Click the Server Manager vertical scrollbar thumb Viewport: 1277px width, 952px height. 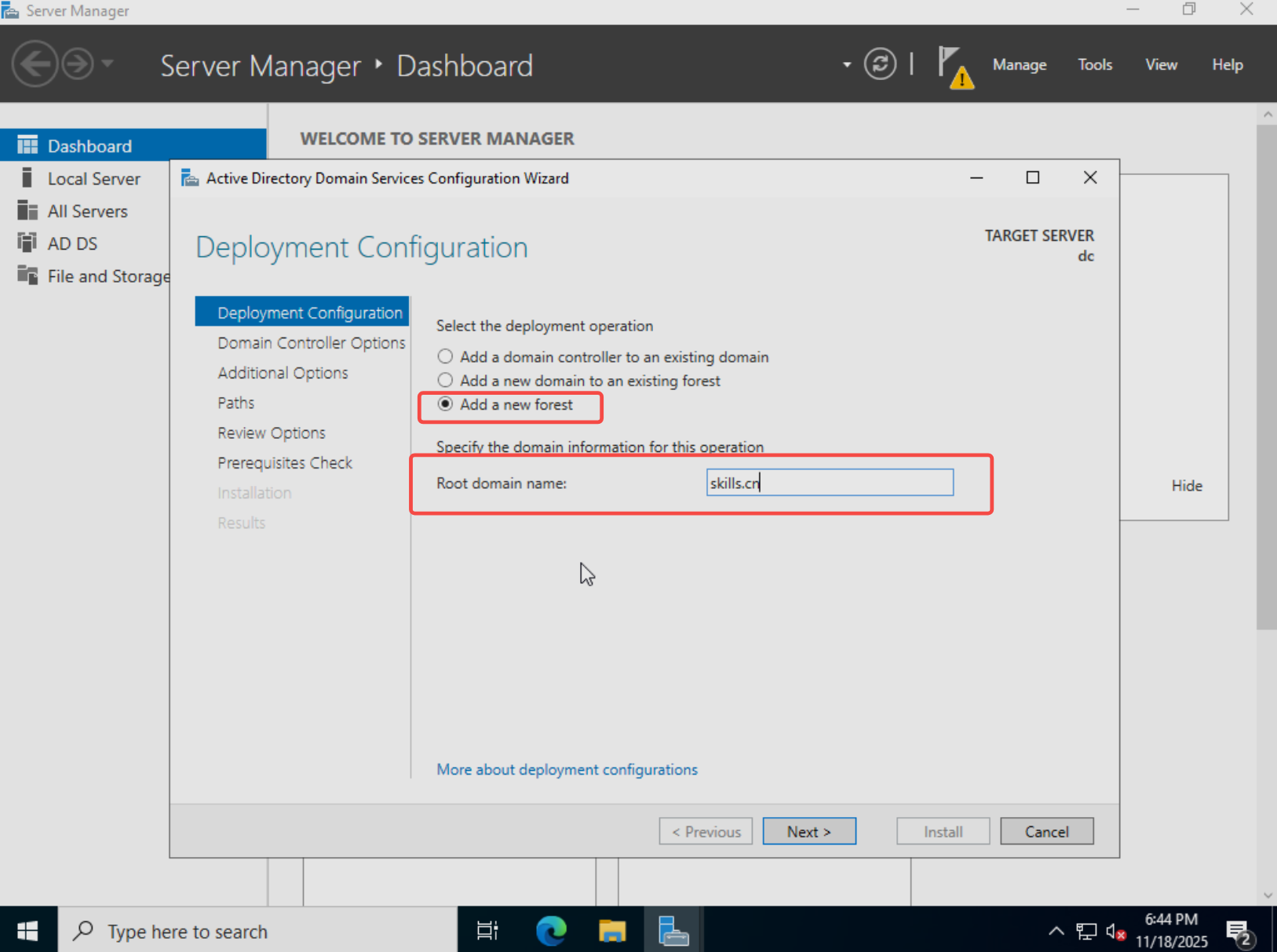click(x=1267, y=377)
